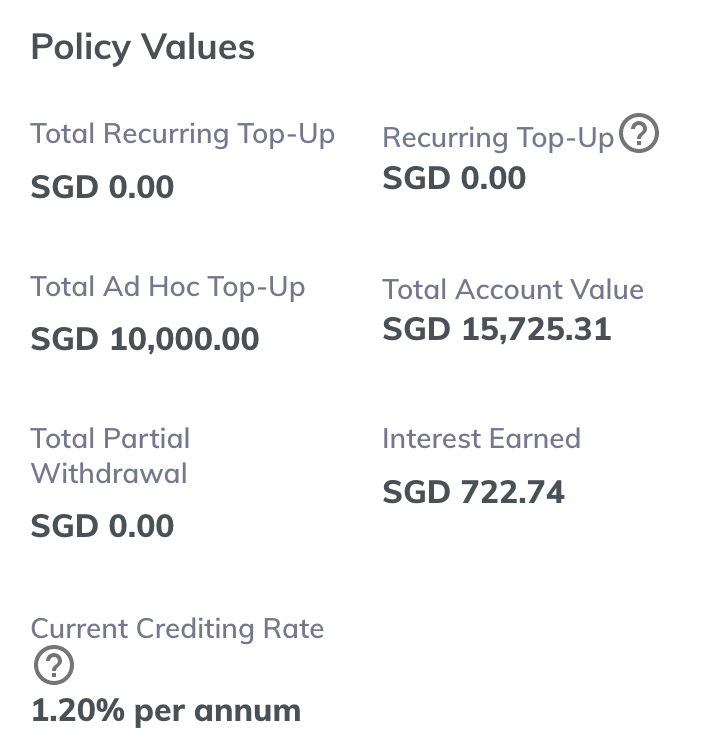Viewport: 714px width, 740px height.
Task: Click the SGD 0.00 value below Recurring Top-Up
Action: pos(454,178)
